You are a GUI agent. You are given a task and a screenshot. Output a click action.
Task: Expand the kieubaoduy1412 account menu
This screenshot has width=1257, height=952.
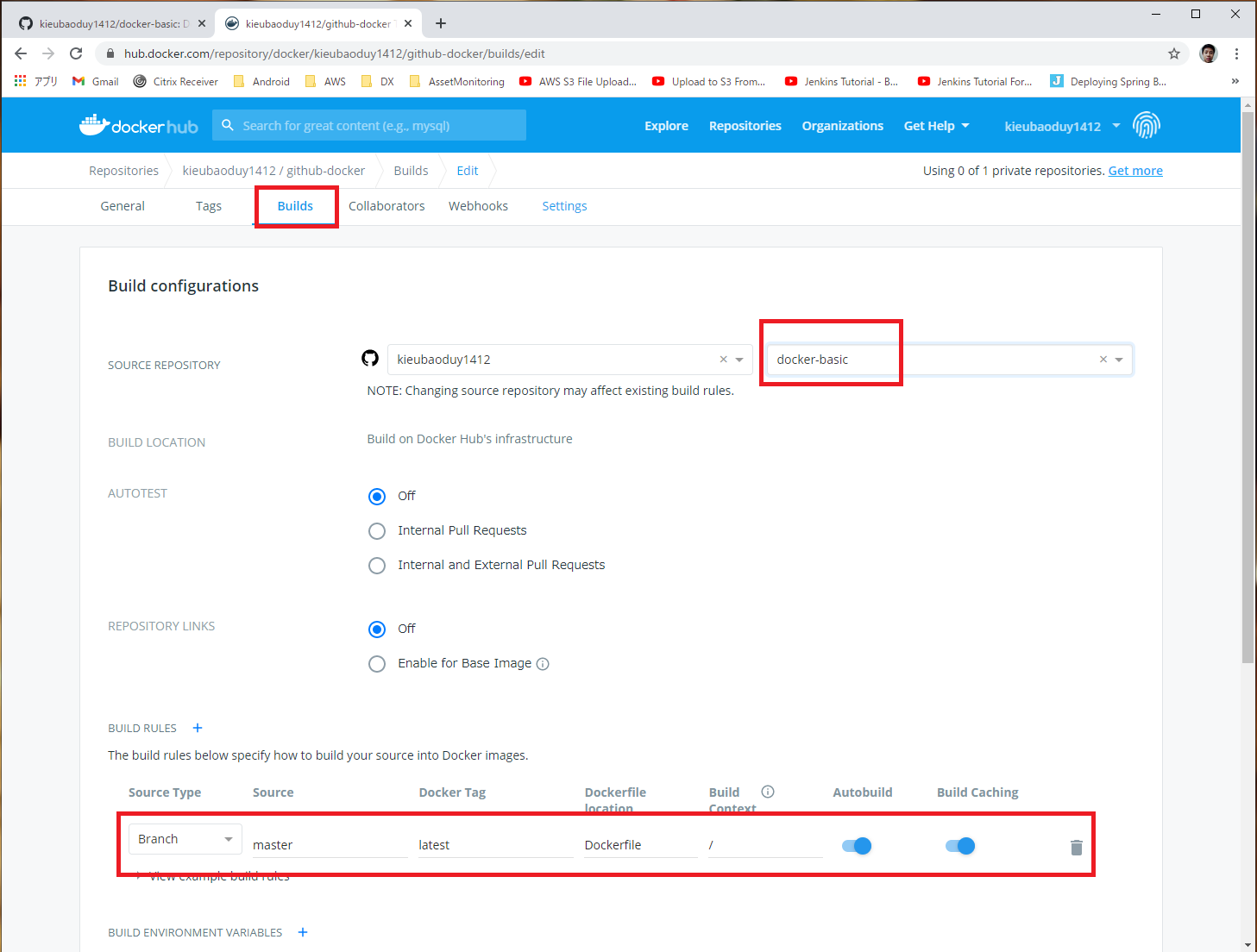1062,126
